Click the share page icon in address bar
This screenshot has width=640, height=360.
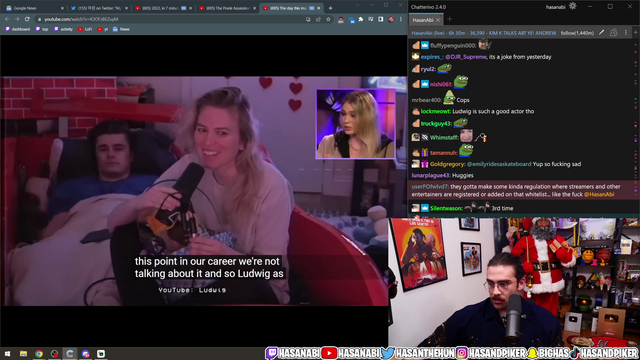click(318, 19)
